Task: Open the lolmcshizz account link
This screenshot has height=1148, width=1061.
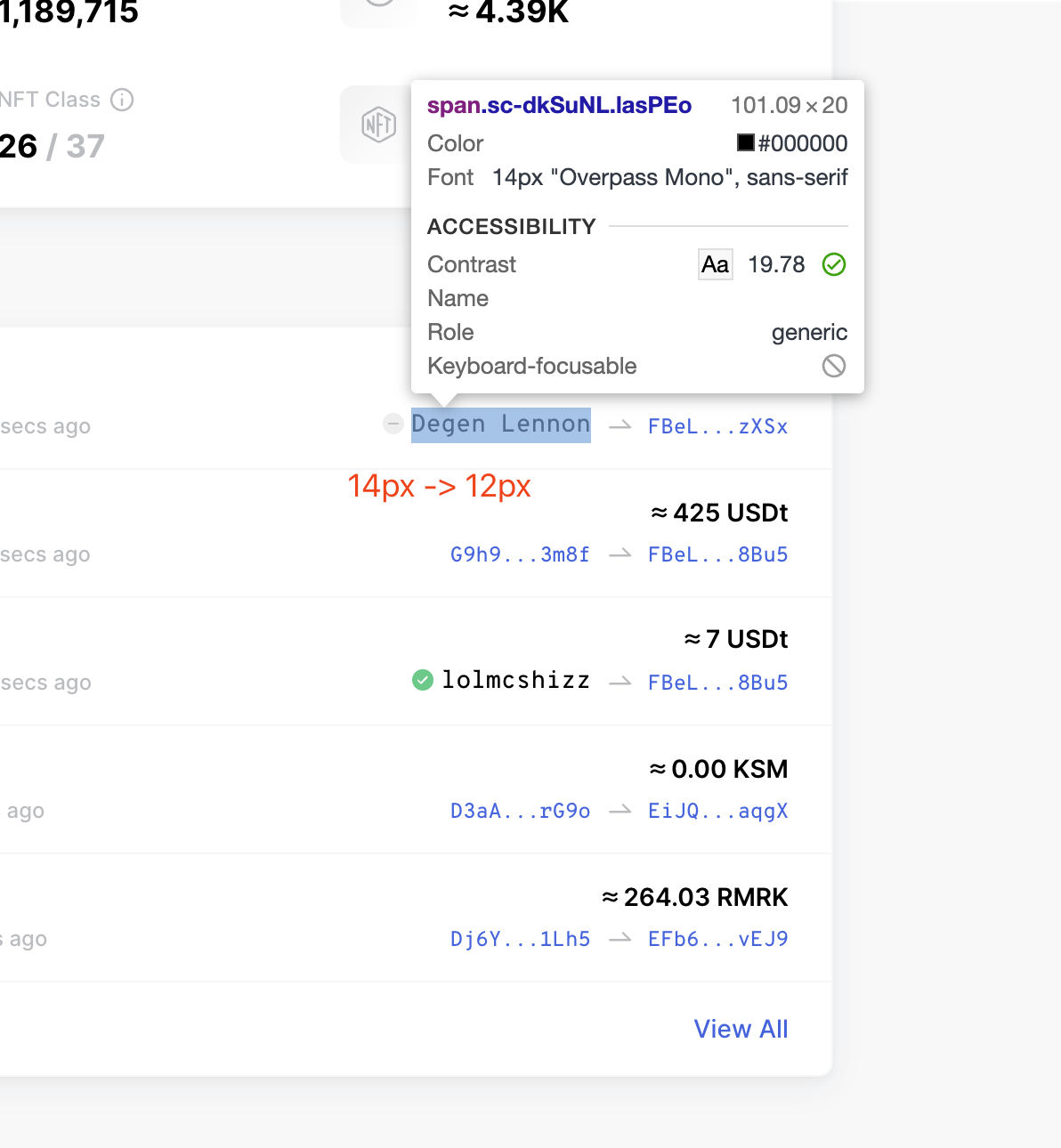Action: pos(516,680)
